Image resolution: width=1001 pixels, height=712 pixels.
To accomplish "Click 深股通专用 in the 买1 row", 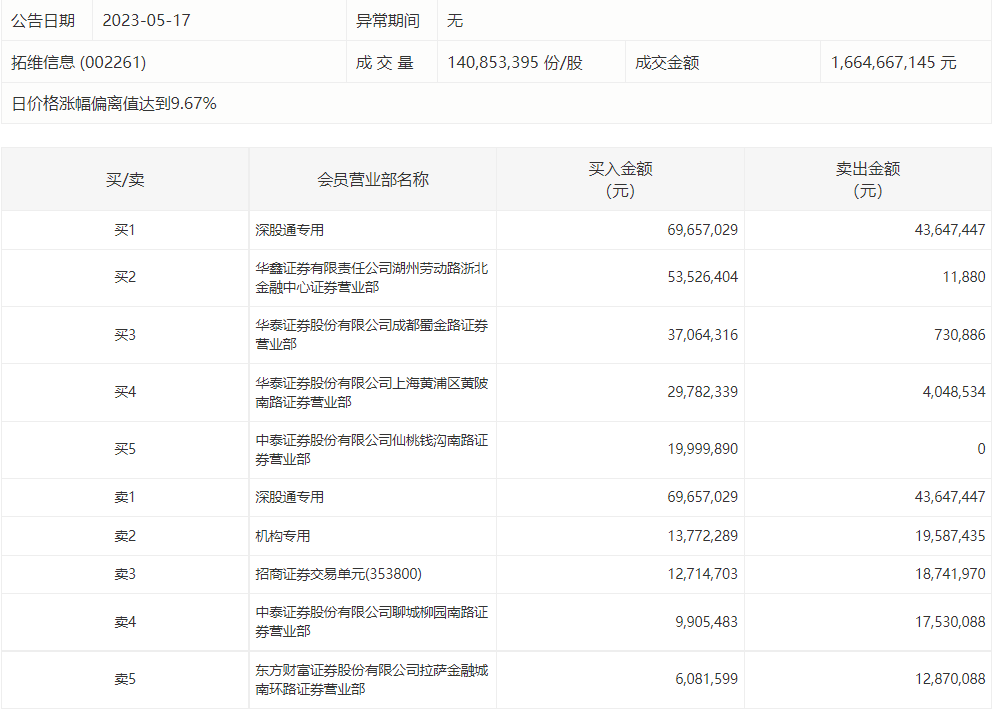I will point(290,230).
